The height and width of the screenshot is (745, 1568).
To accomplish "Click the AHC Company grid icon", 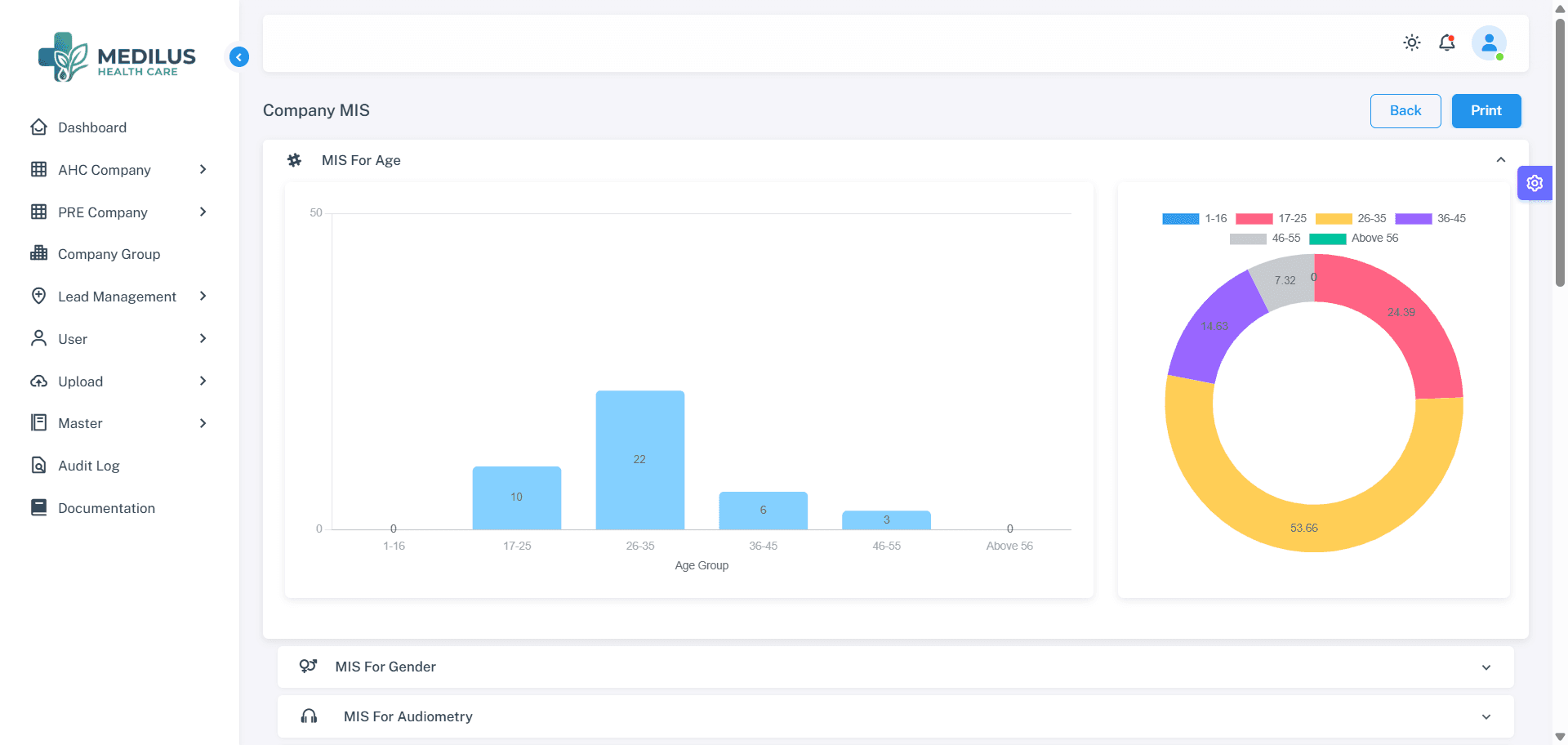I will (38, 169).
